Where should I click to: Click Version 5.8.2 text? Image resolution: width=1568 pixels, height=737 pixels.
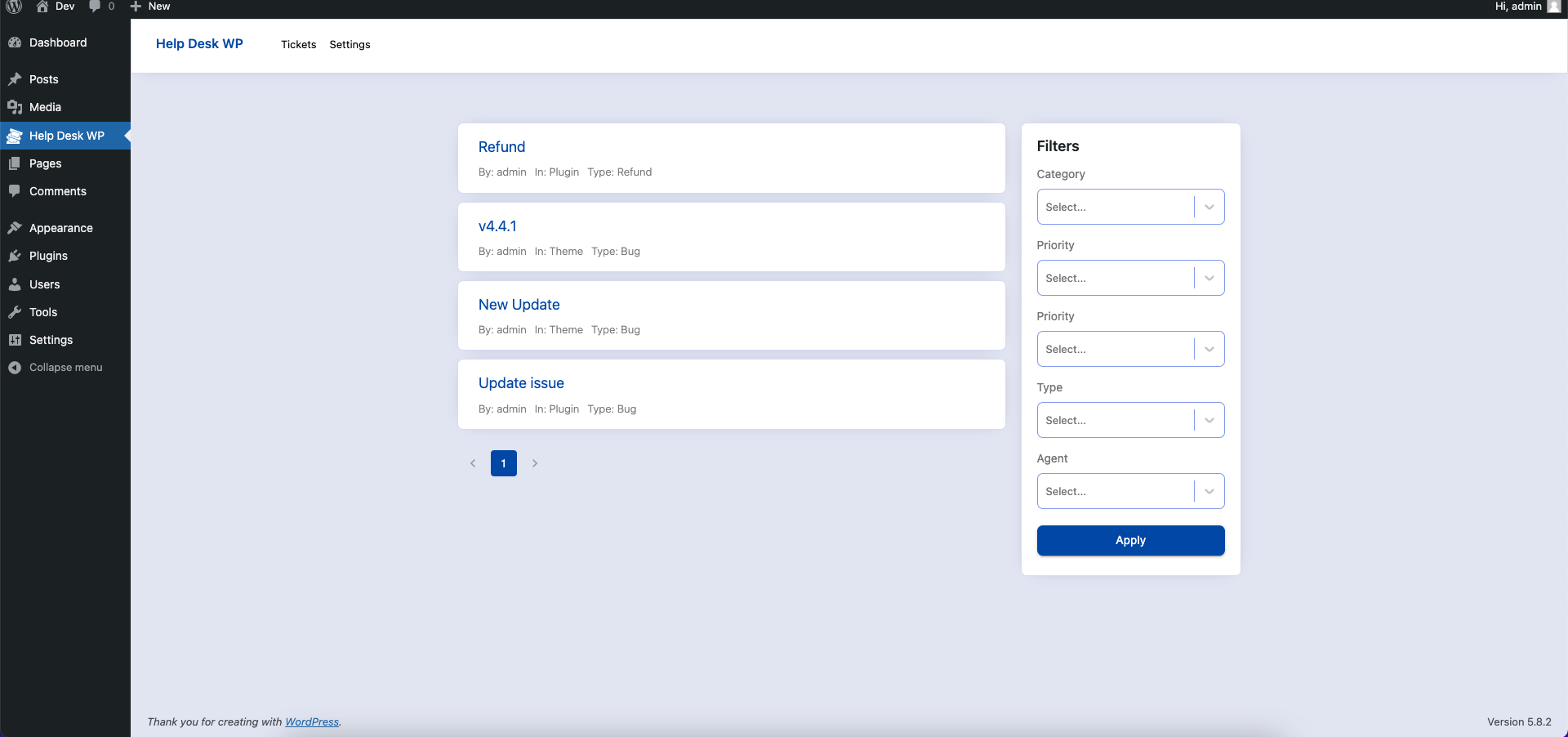pyautogui.click(x=1519, y=722)
